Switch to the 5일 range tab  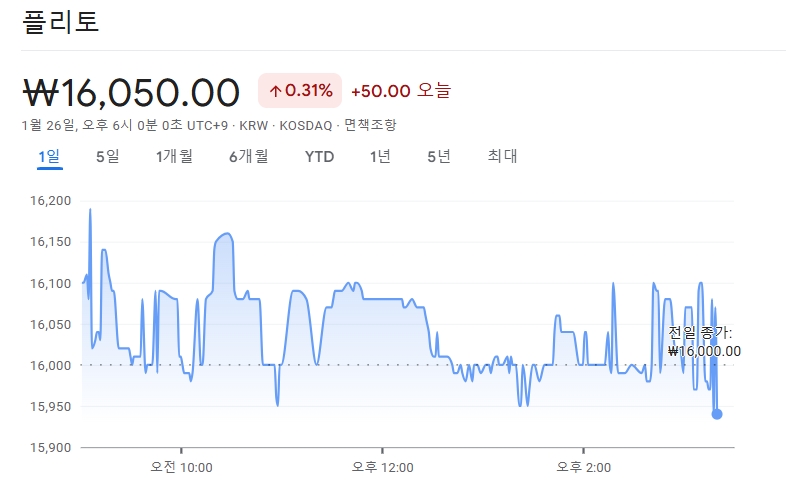tap(108, 157)
